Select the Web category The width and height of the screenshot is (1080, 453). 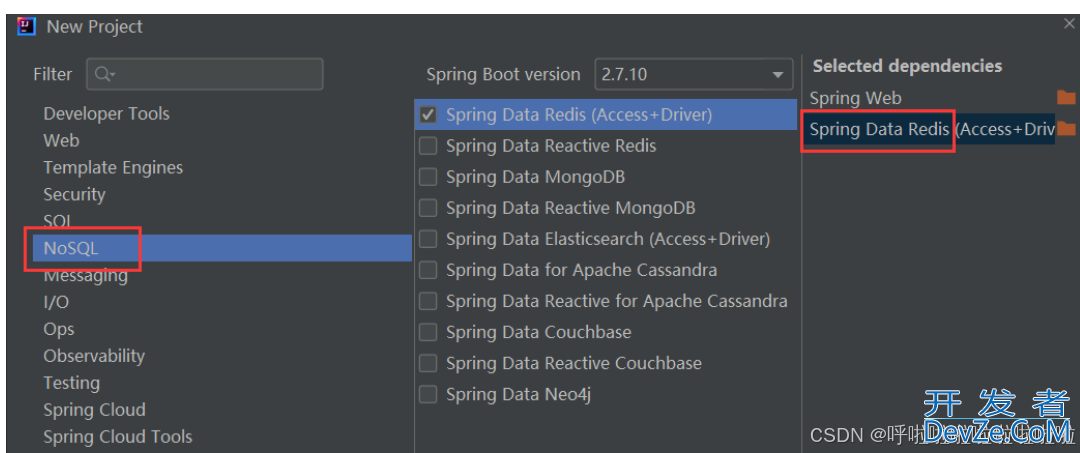[61, 140]
